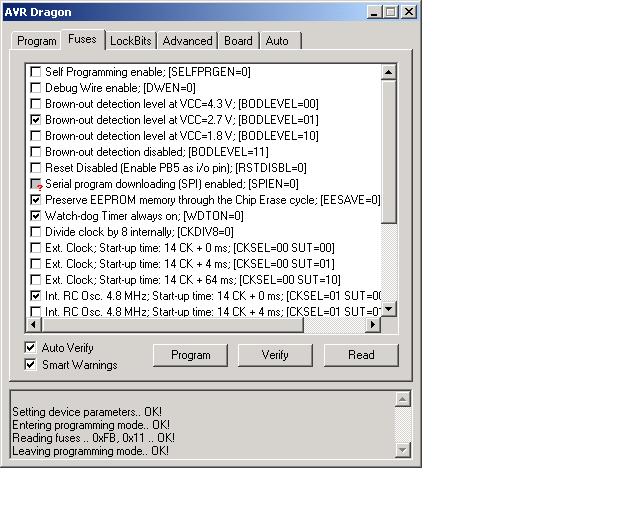Click the Program button to write fuses
This screenshot has width=640, height=512.
coord(190,355)
